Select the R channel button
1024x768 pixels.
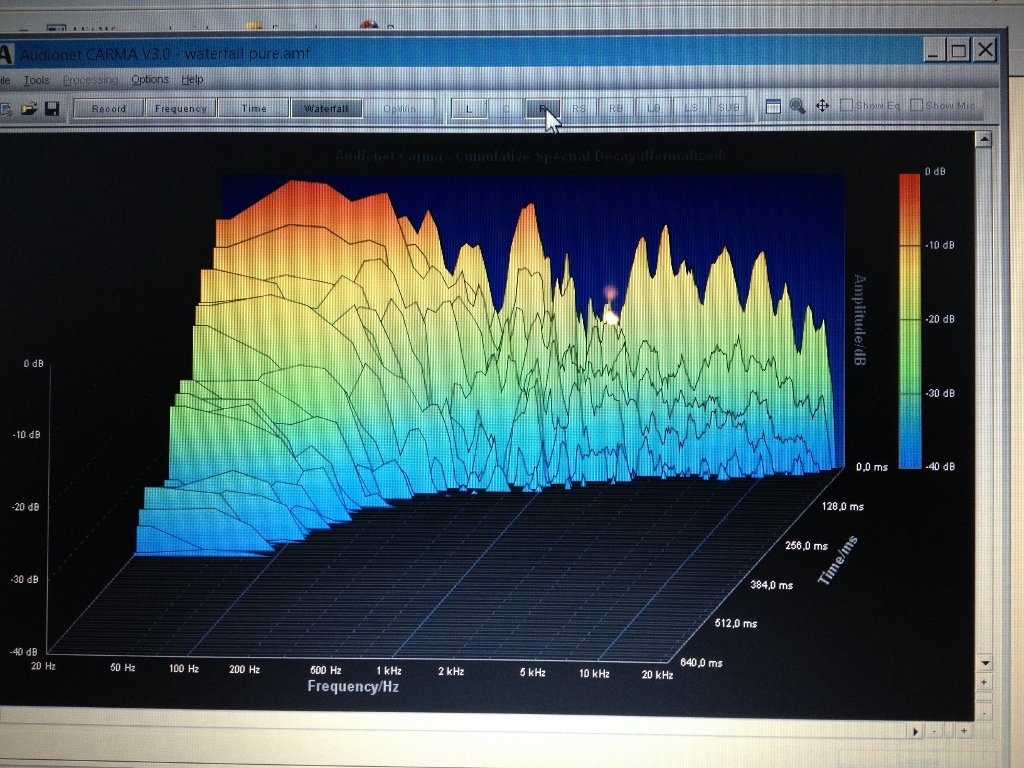point(543,108)
